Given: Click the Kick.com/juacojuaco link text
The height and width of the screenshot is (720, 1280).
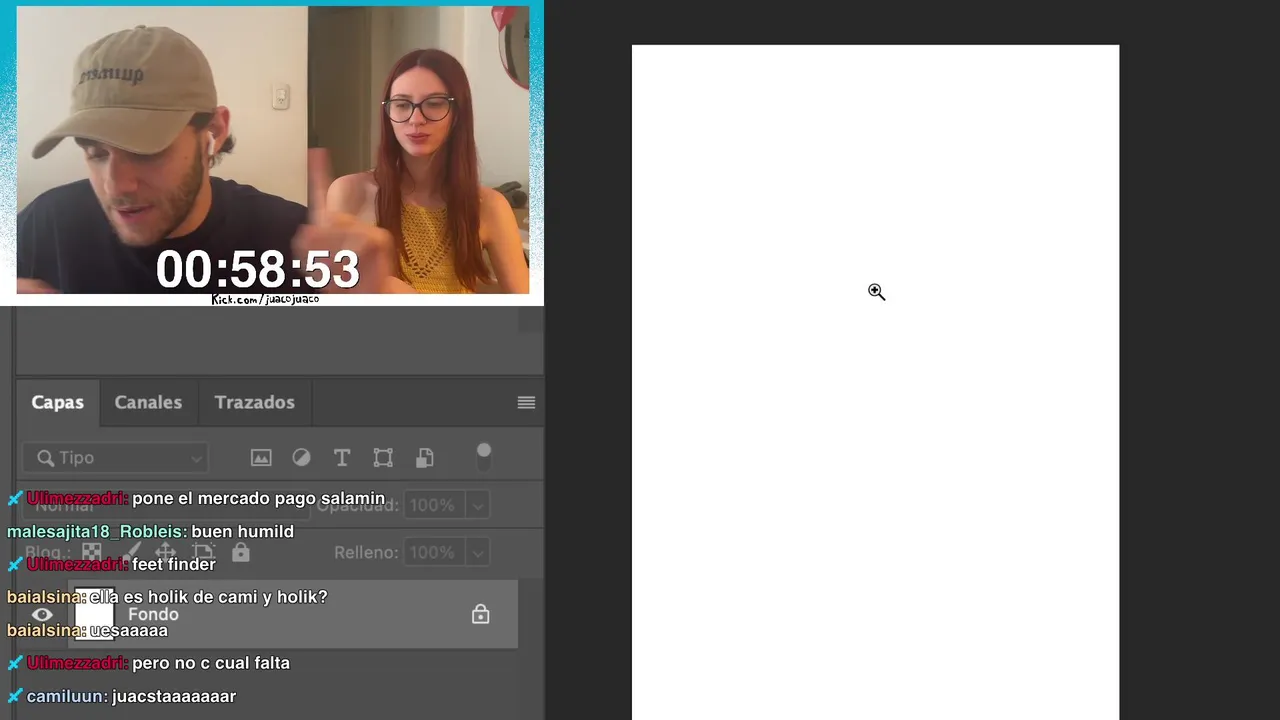Looking at the screenshot, I should point(265,299).
